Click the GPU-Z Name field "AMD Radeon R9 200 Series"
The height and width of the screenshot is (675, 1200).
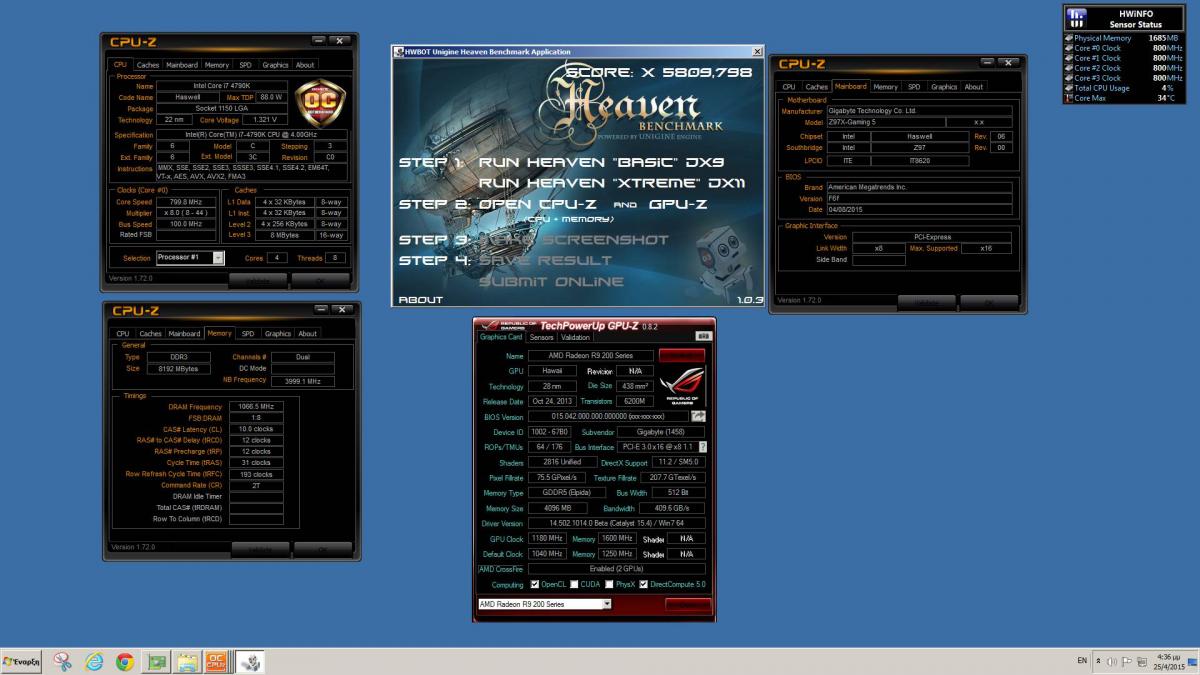coord(591,355)
